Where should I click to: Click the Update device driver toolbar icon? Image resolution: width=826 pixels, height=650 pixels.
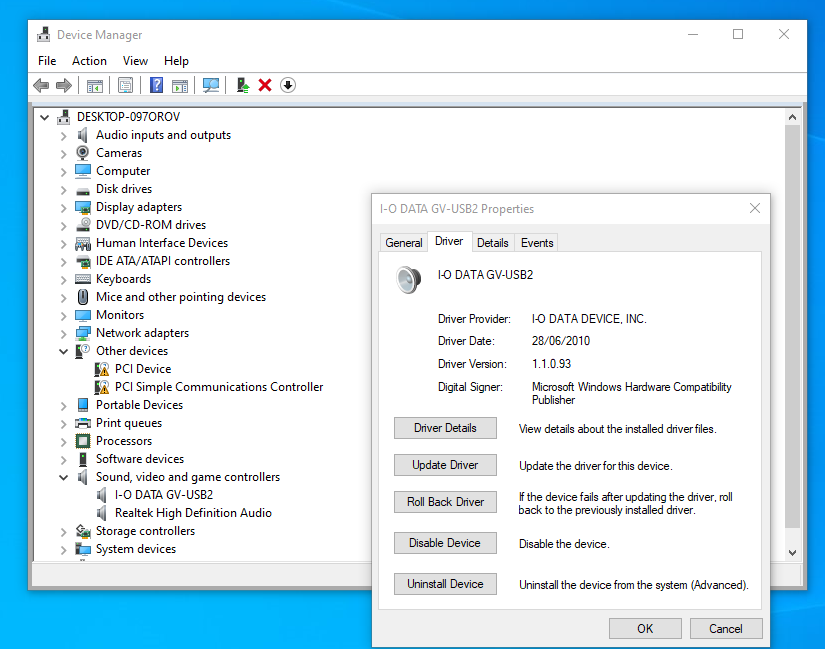click(242, 85)
